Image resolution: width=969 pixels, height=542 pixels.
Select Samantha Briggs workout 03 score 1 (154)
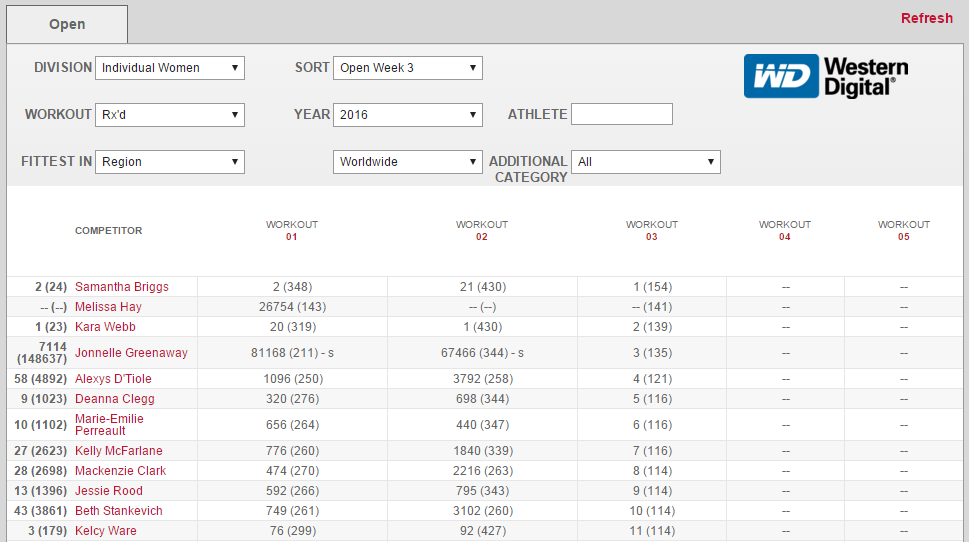653,287
